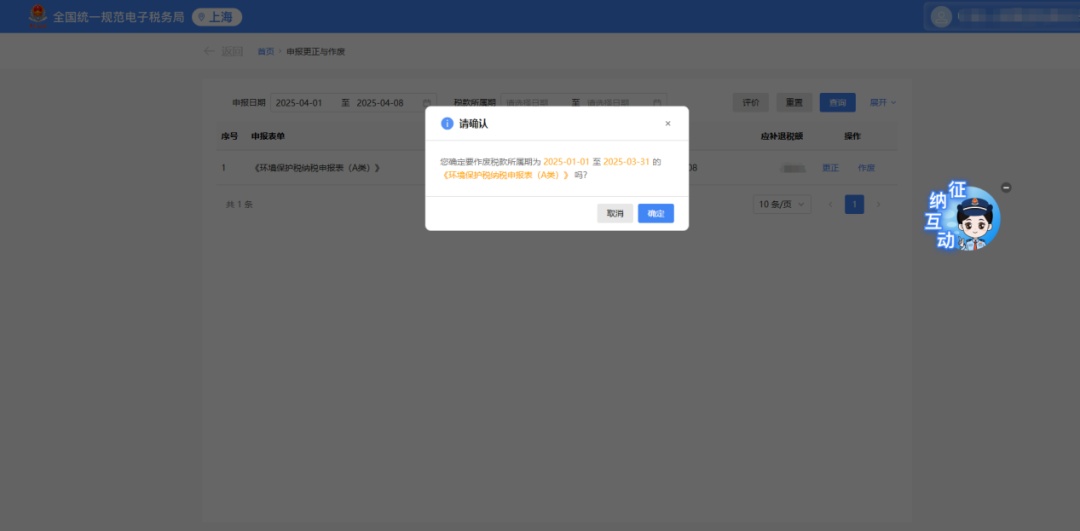The height and width of the screenshot is (531, 1080).
Task: Close the 请确认 dialog with the X
Action: pos(667,123)
